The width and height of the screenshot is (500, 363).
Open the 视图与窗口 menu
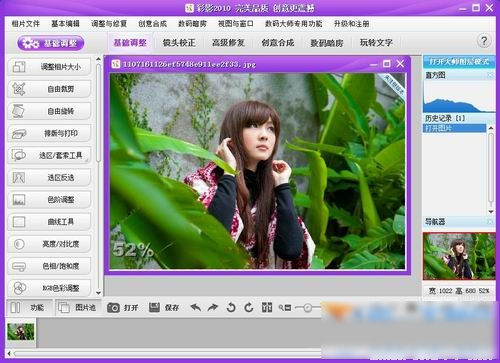coord(236,24)
